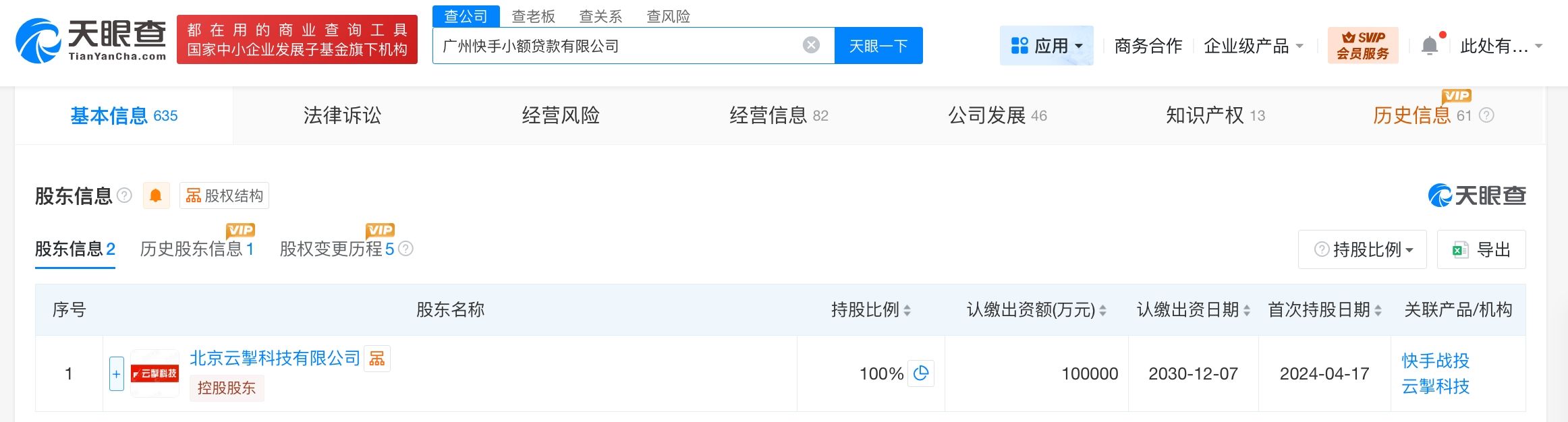
Task: Click the shareholding pie chart icon
Action: click(921, 373)
